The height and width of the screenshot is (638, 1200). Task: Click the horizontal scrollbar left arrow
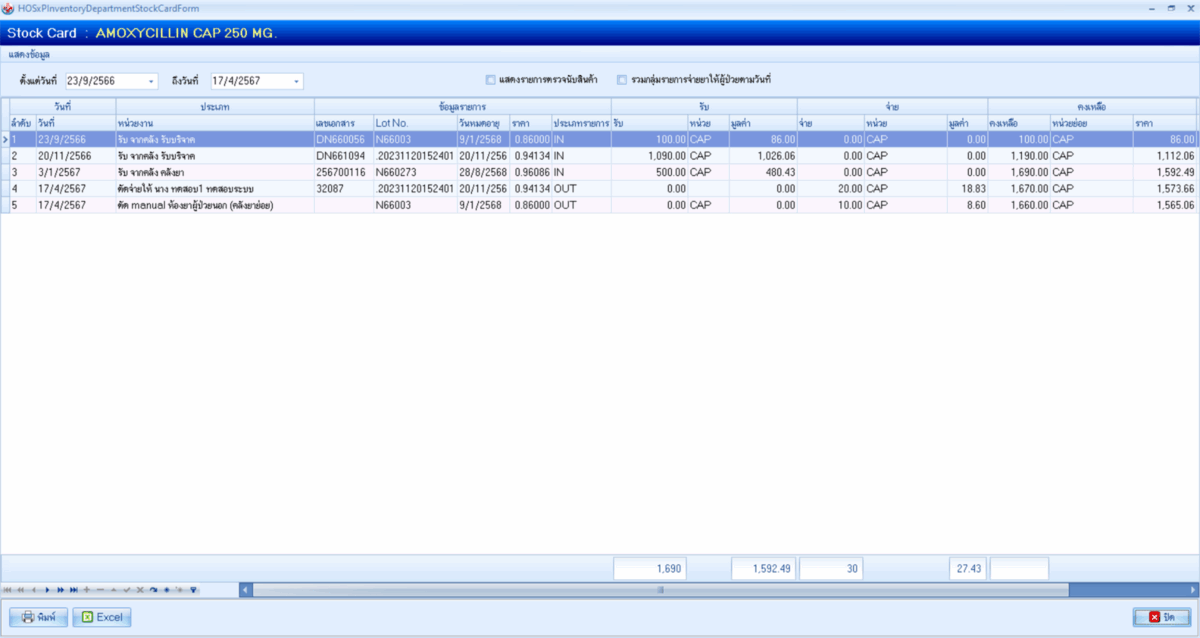pyautogui.click(x=246, y=590)
